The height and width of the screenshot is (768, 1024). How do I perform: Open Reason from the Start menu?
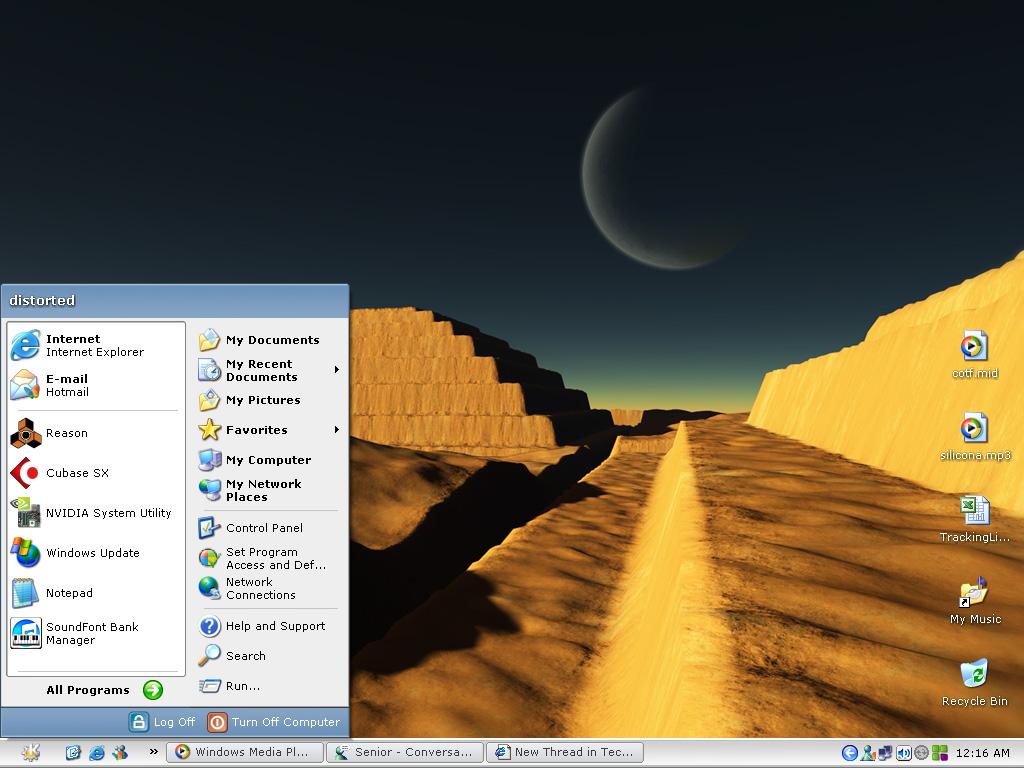tap(66, 433)
